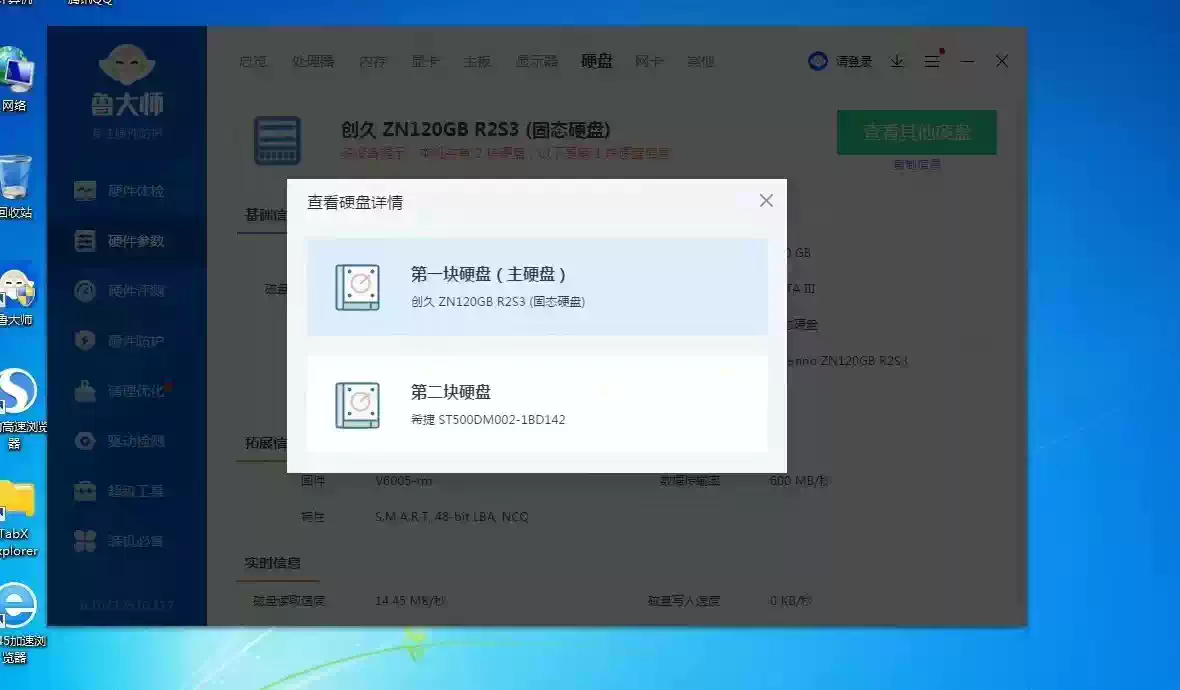
Task: Click the second hard disk icon
Action: (357, 405)
